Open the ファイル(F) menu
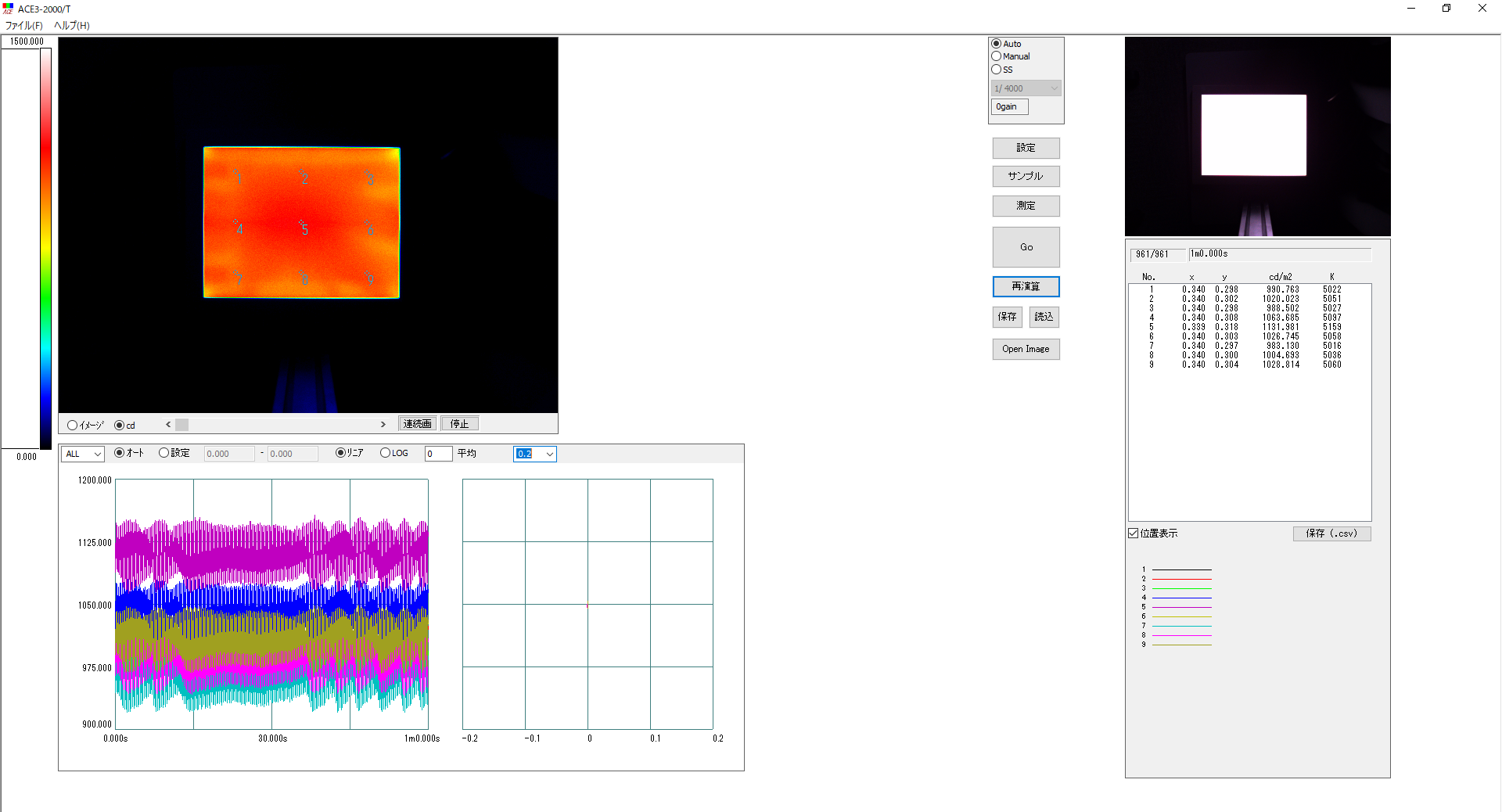The width and height of the screenshot is (1502, 812). point(24,26)
